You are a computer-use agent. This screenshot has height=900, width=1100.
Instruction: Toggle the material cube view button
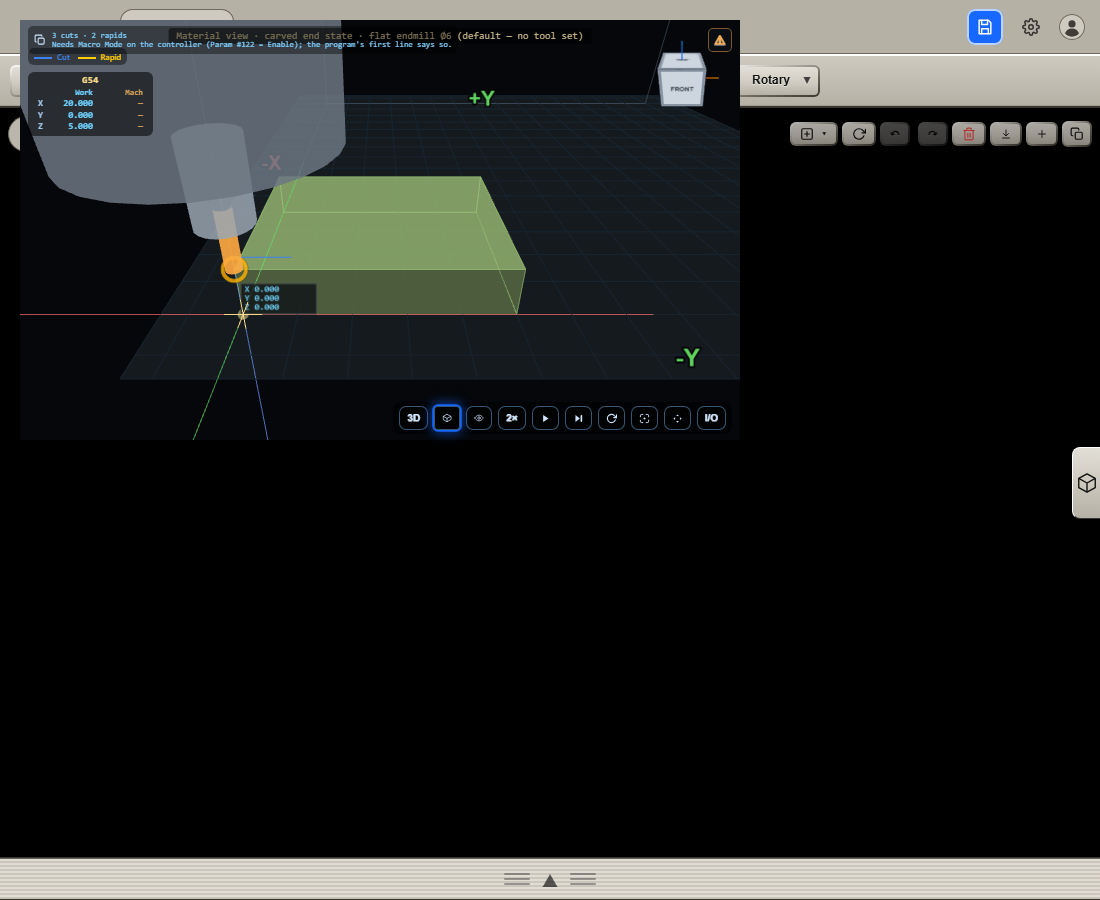[447, 418]
